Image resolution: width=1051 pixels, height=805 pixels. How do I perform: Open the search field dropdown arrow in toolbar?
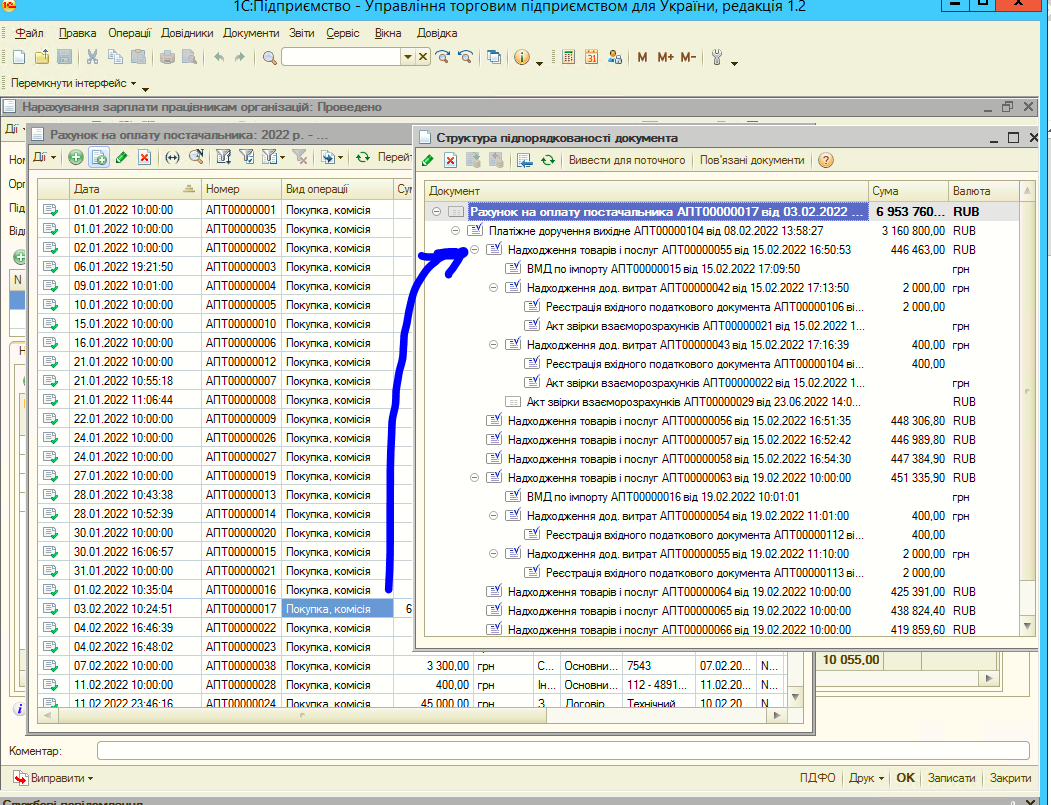click(407, 58)
